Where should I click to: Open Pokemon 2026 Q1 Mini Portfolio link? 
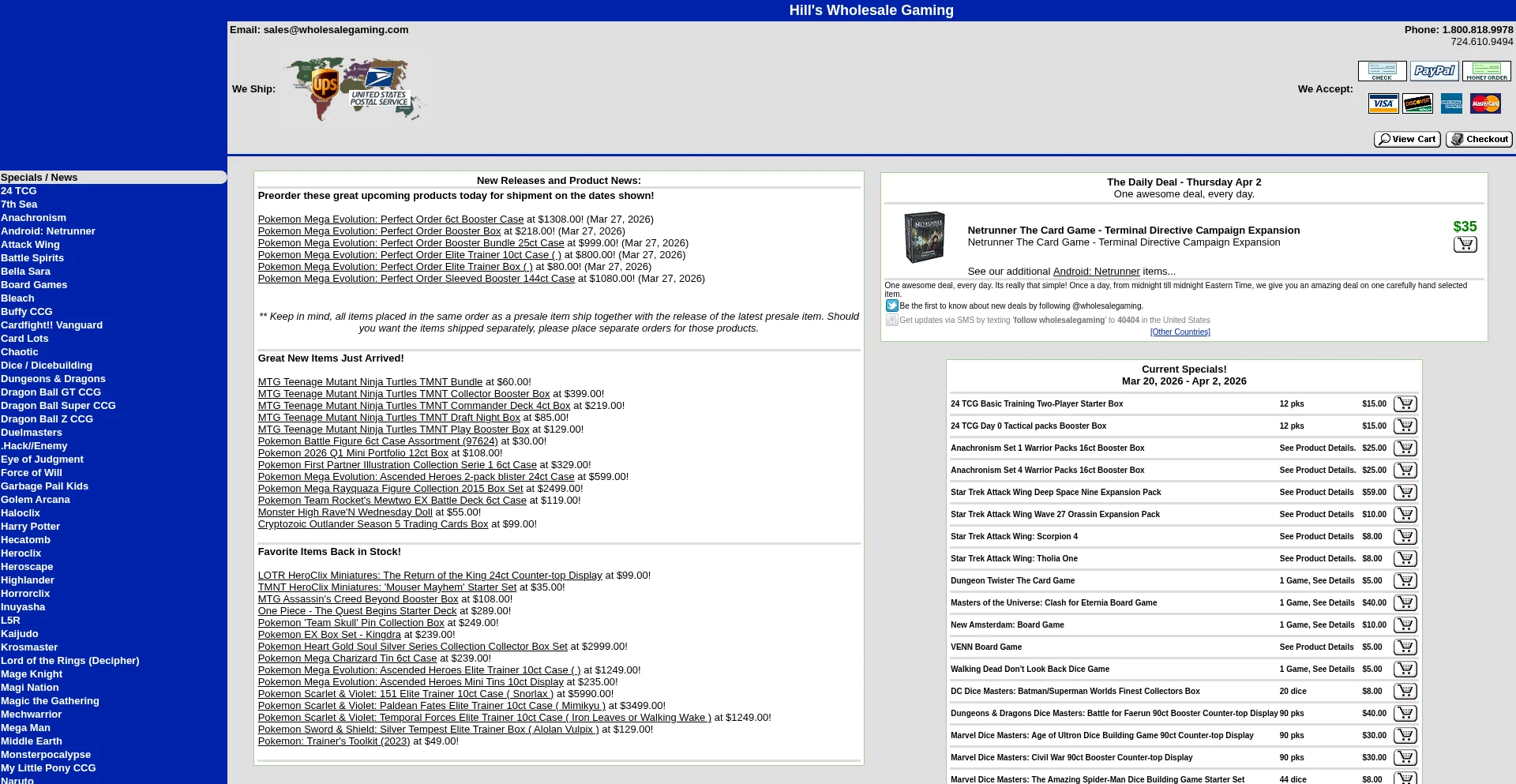[353, 453]
